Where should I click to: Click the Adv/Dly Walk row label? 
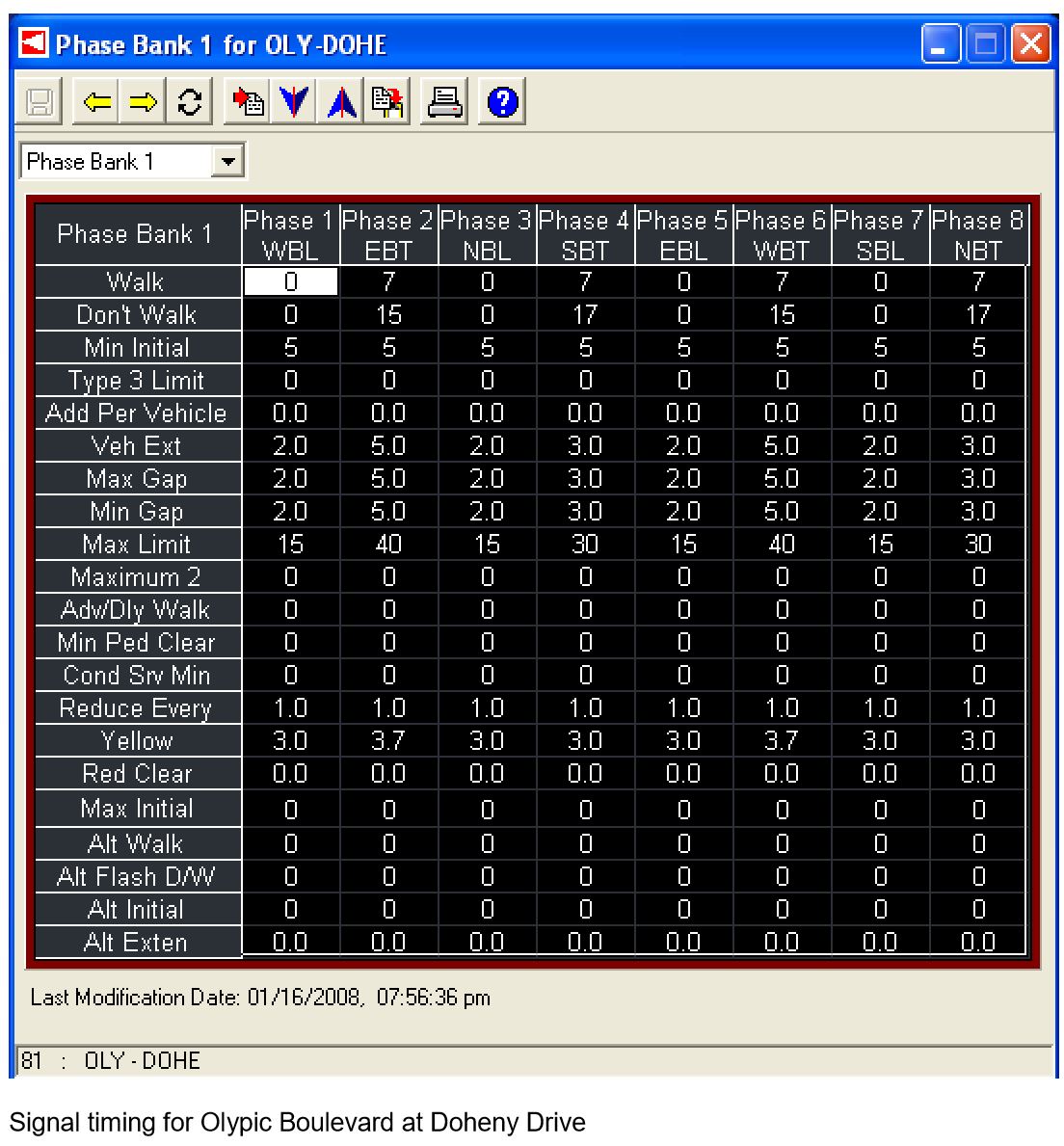(x=138, y=609)
